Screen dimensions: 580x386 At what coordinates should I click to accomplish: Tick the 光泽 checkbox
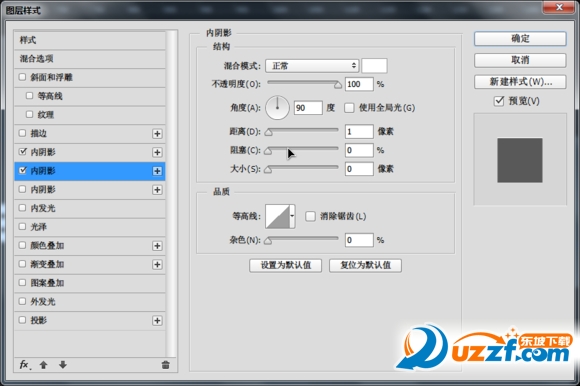23,226
